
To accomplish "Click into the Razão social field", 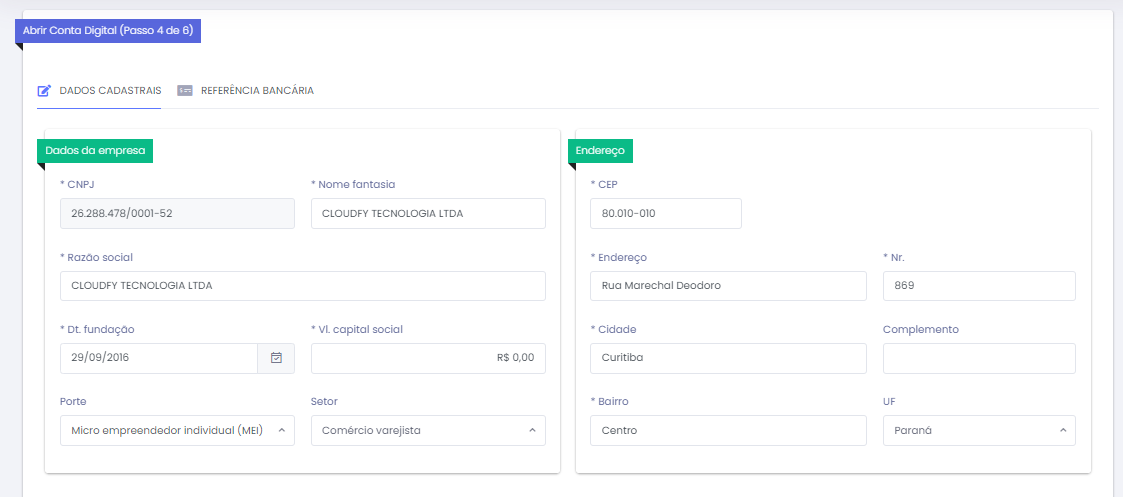I will point(302,286).
